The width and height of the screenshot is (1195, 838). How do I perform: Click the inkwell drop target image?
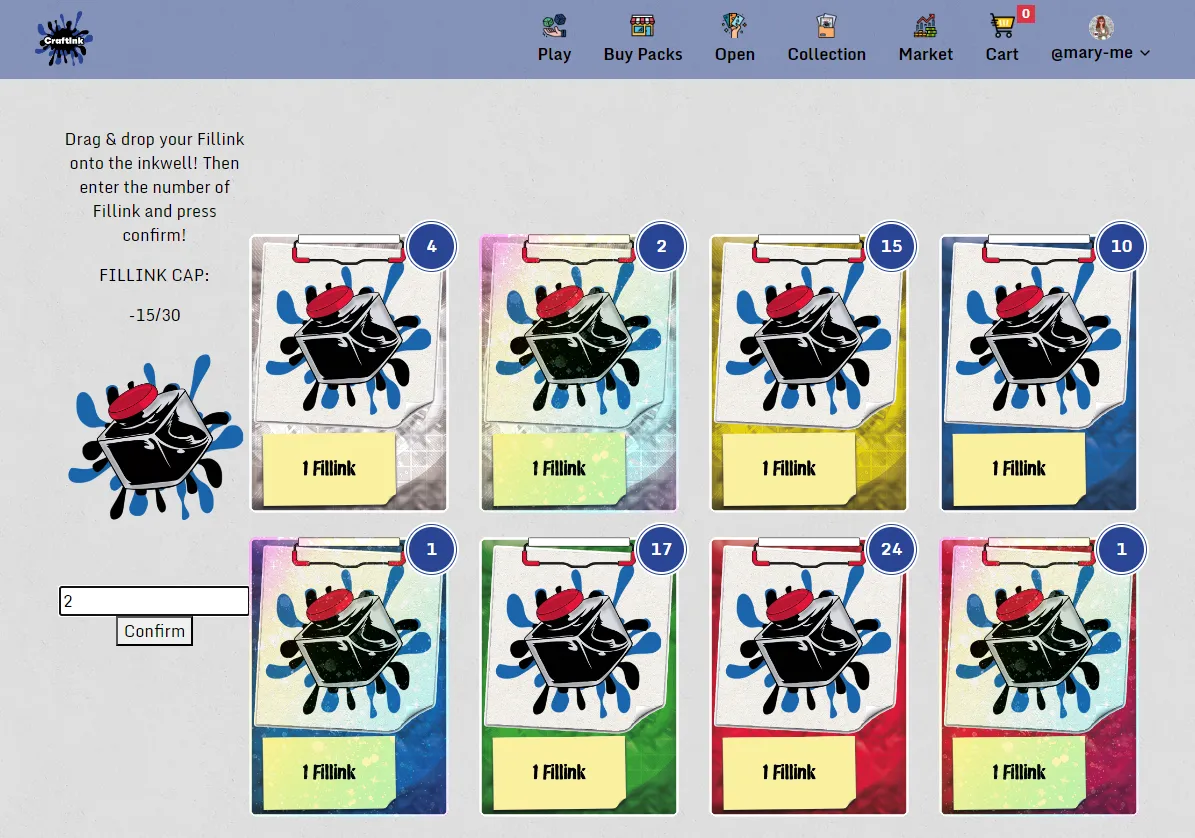click(155, 437)
